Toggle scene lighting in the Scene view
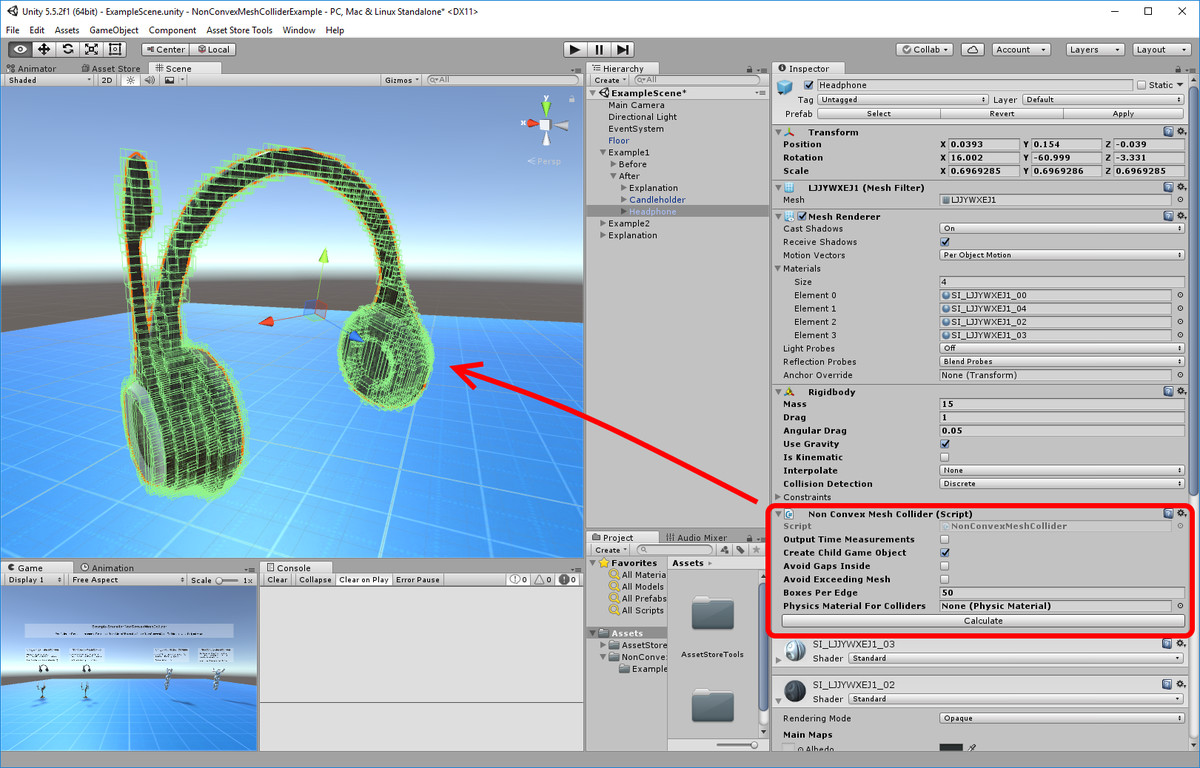This screenshot has width=1200, height=768. click(130, 80)
